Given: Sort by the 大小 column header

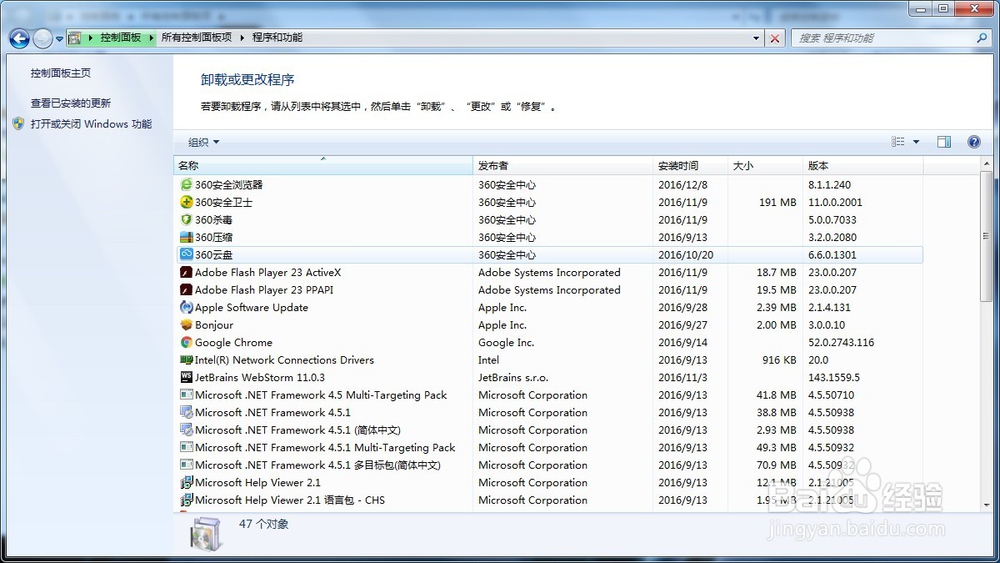Looking at the screenshot, I should [x=765, y=166].
